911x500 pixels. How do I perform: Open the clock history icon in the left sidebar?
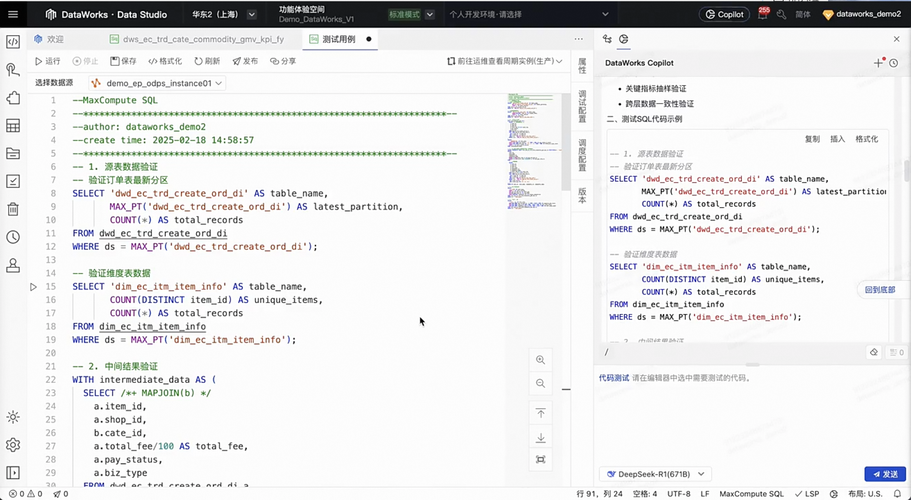coord(13,237)
